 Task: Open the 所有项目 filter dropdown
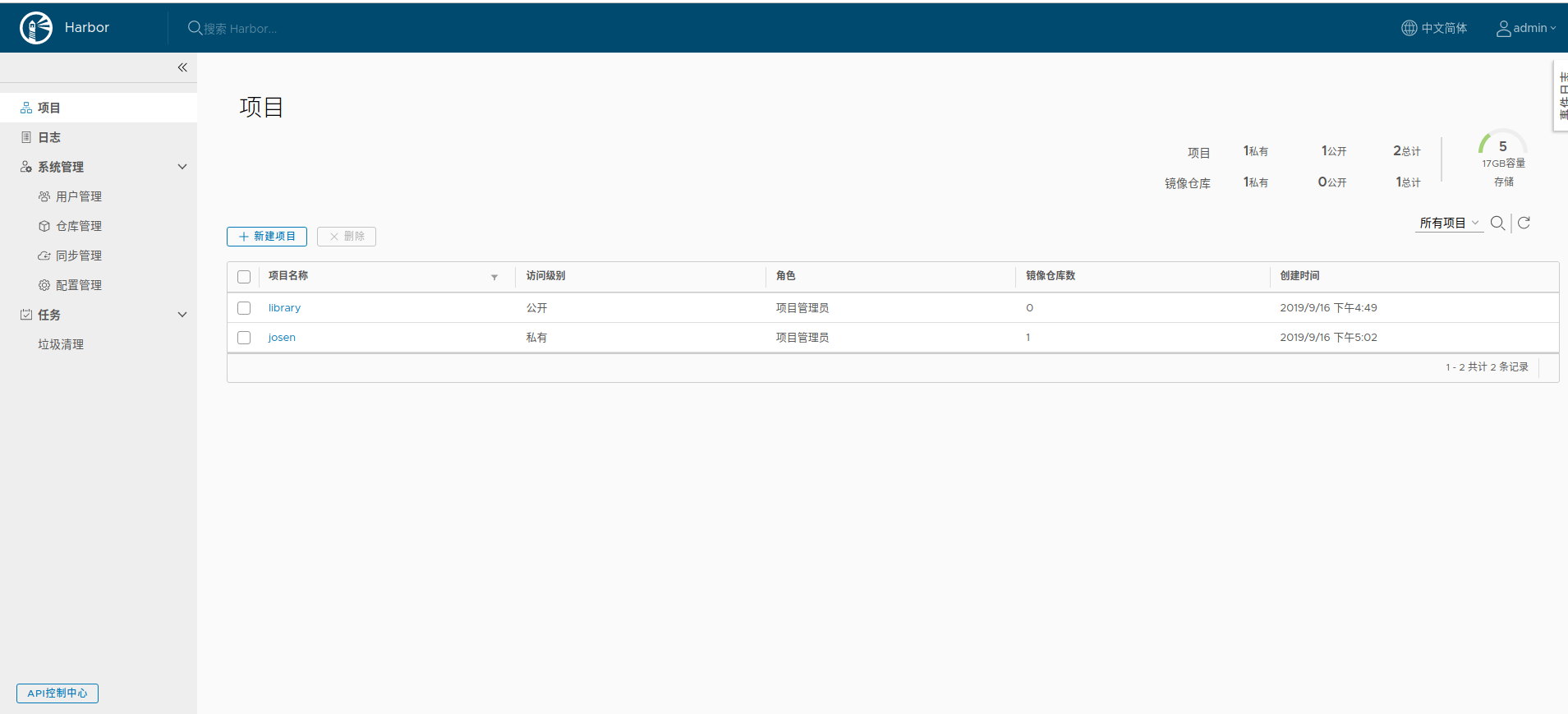coord(1449,223)
